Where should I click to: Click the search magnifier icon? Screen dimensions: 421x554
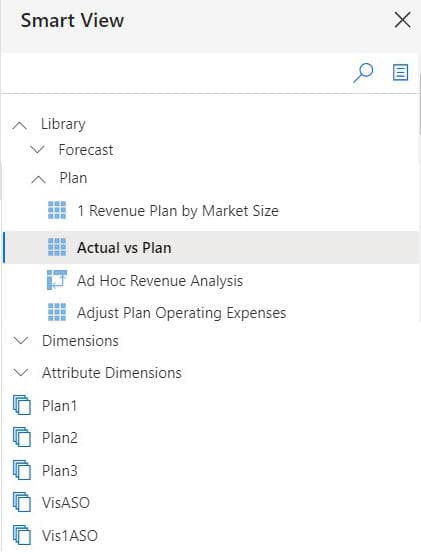tap(363, 73)
